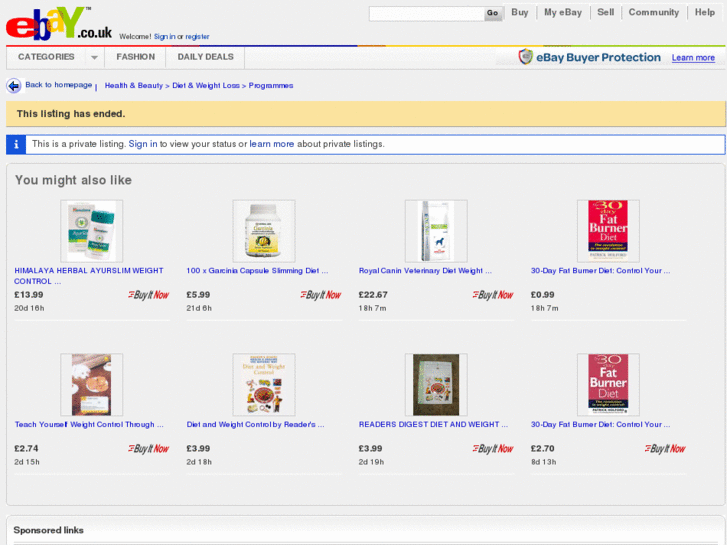Click Buy It Now badge on Readers Digest £3.99 item
Screen dimensions: 727x545
[x=493, y=449]
